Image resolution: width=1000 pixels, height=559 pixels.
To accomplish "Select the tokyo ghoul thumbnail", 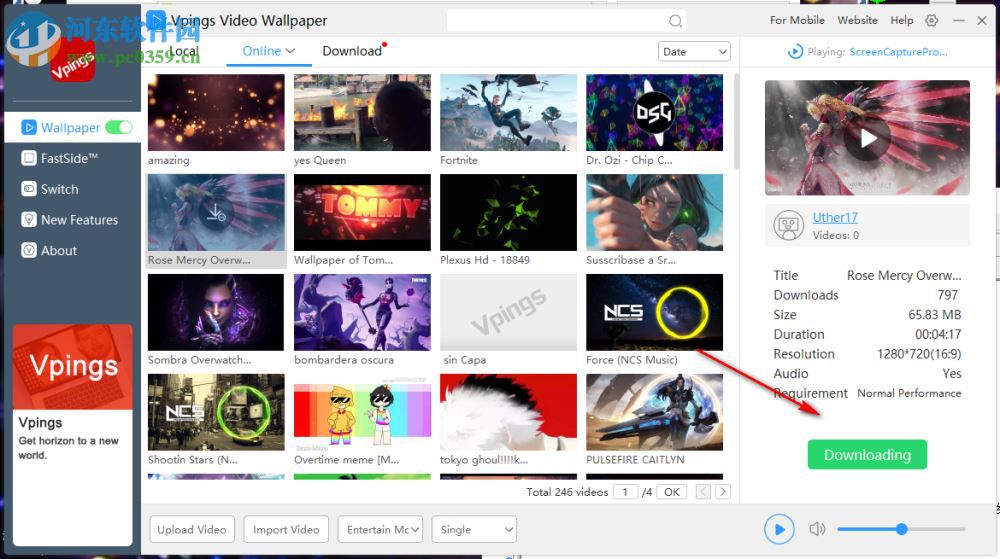I will pos(508,412).
